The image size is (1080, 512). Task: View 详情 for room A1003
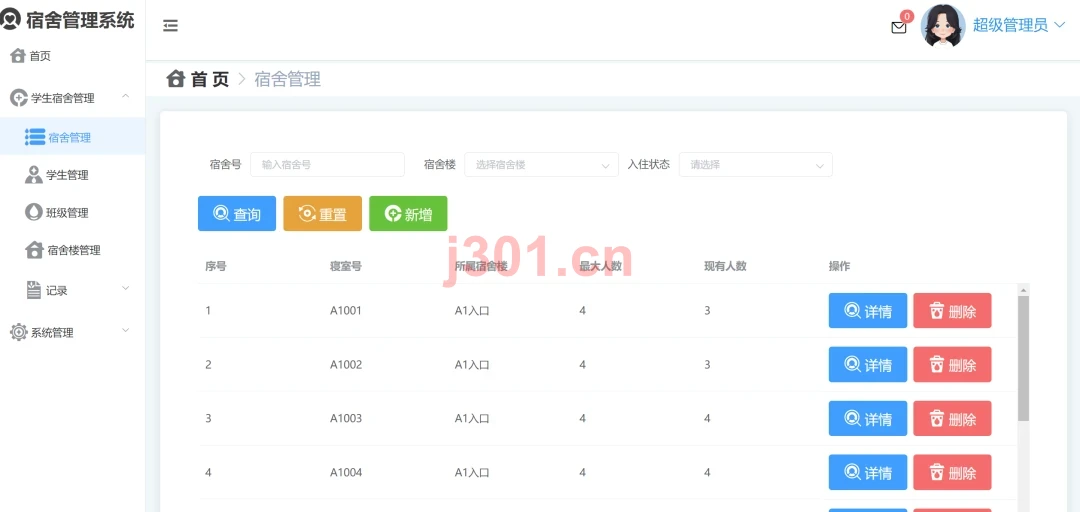click(868, 418)
